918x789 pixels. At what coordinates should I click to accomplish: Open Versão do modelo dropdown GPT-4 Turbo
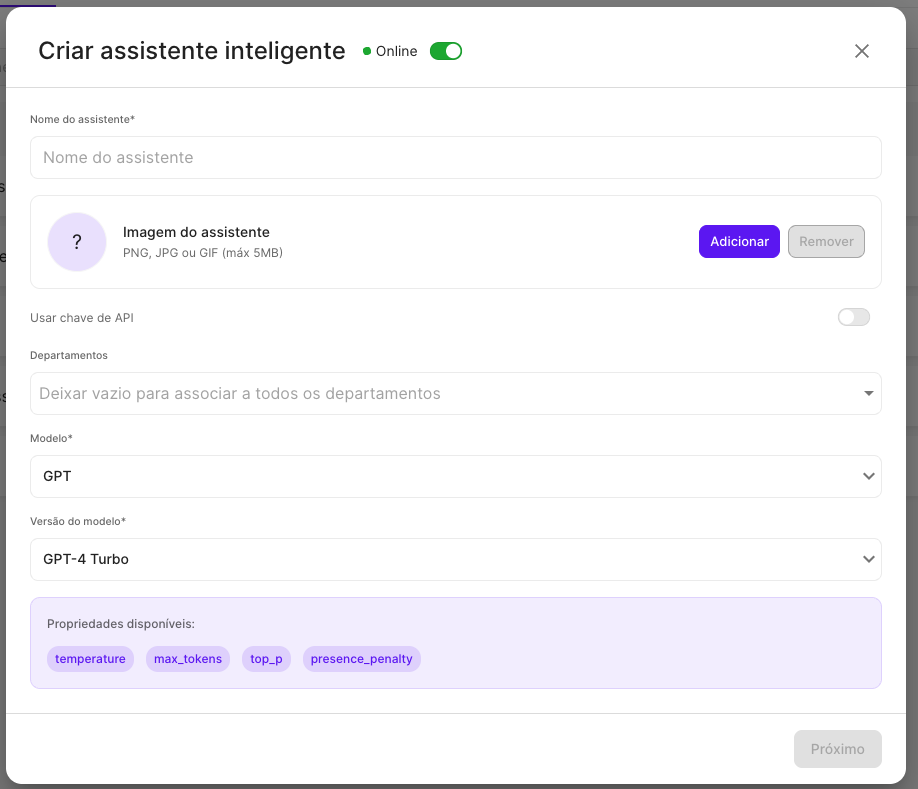(x=440, y=560)
